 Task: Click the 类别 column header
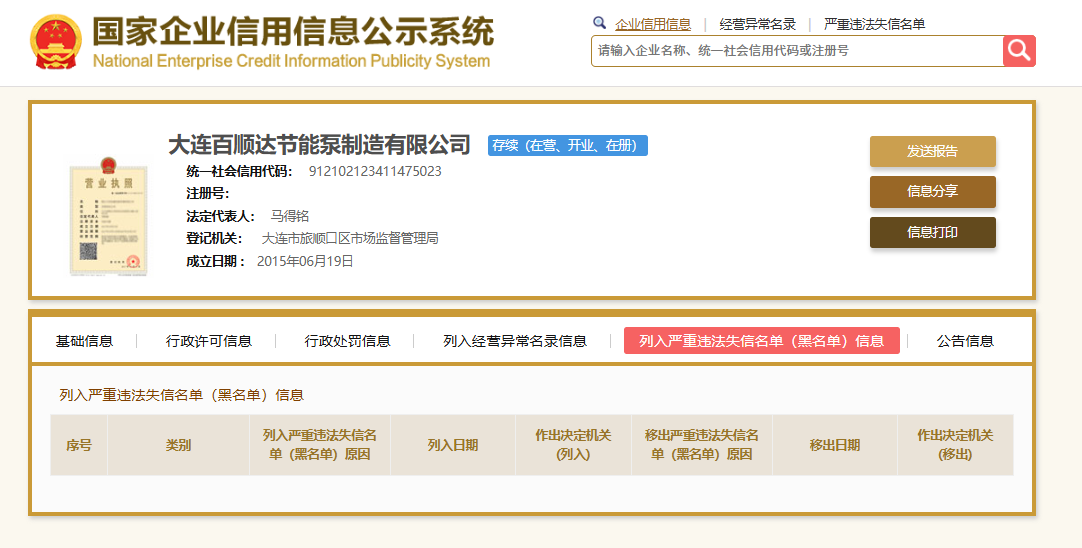pos(178,445)
